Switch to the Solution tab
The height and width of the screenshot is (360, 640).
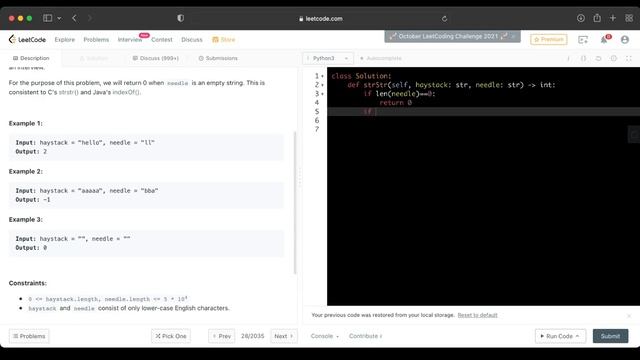[94, 58]
